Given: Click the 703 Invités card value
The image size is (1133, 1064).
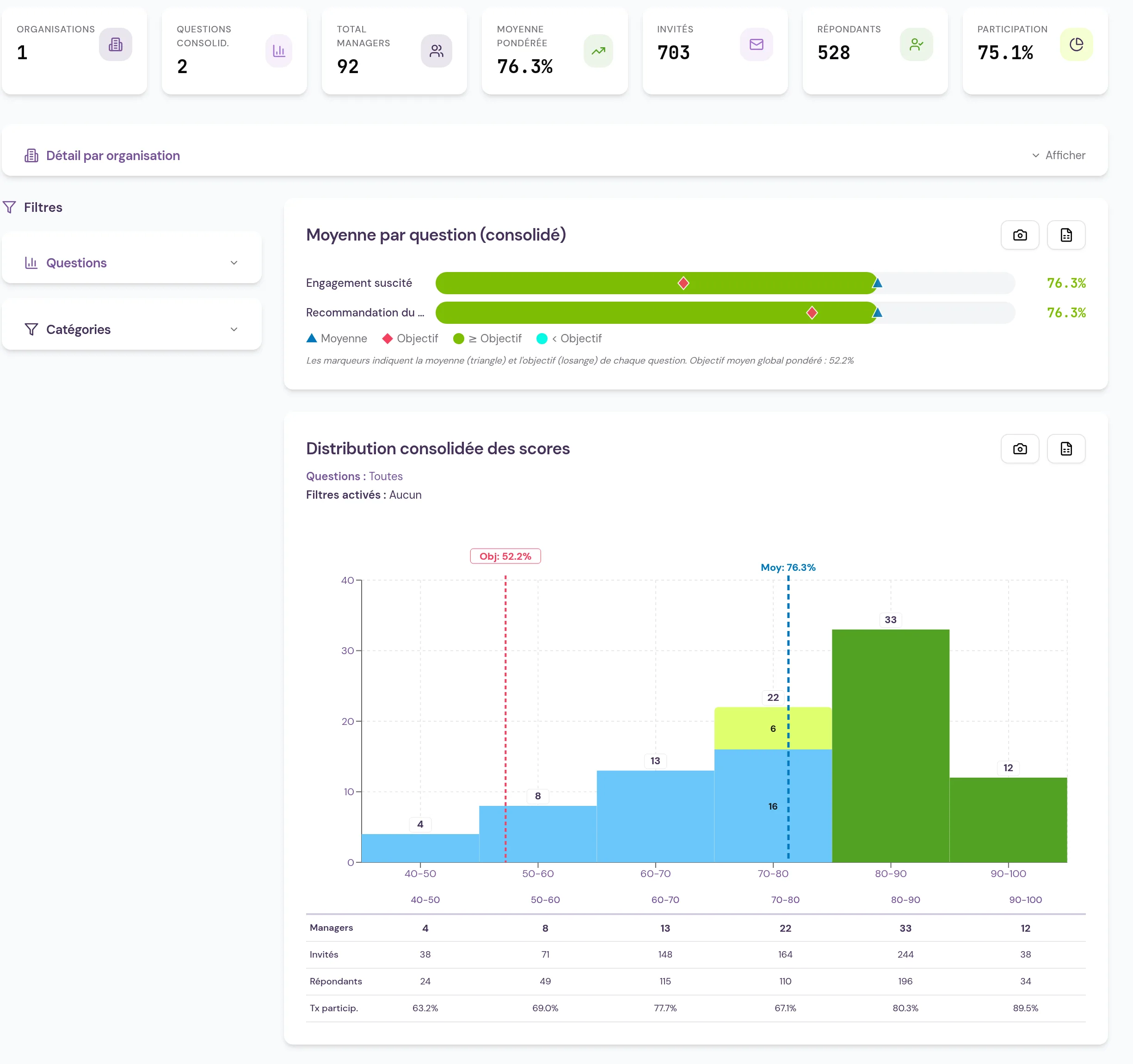Looking at the screenshot, I should point(674,52).
